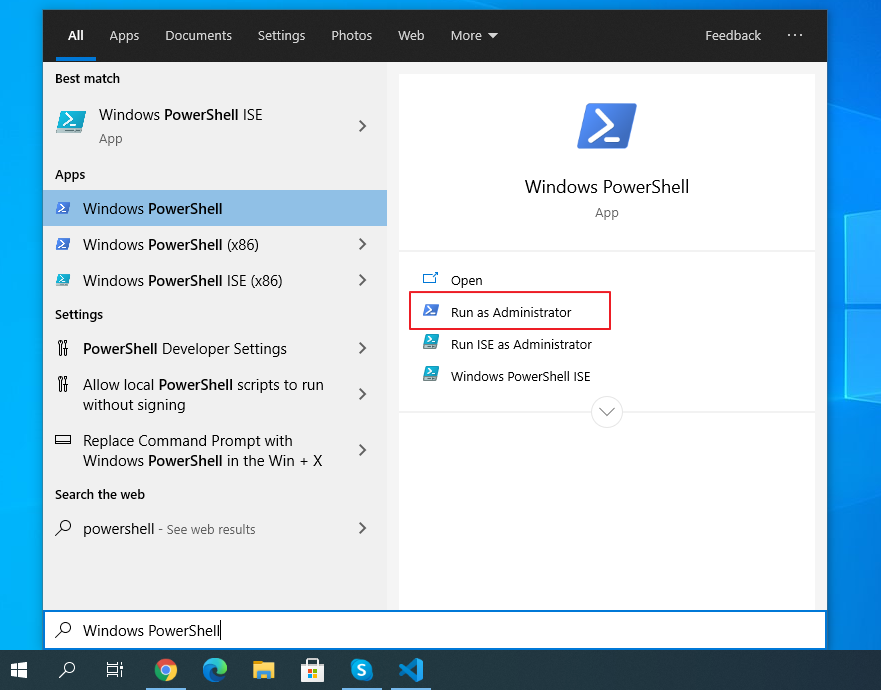Expand PowerShell Developer Settings arrow
The width and height of the screenshot is (881, 690).
tap(362, 349)
